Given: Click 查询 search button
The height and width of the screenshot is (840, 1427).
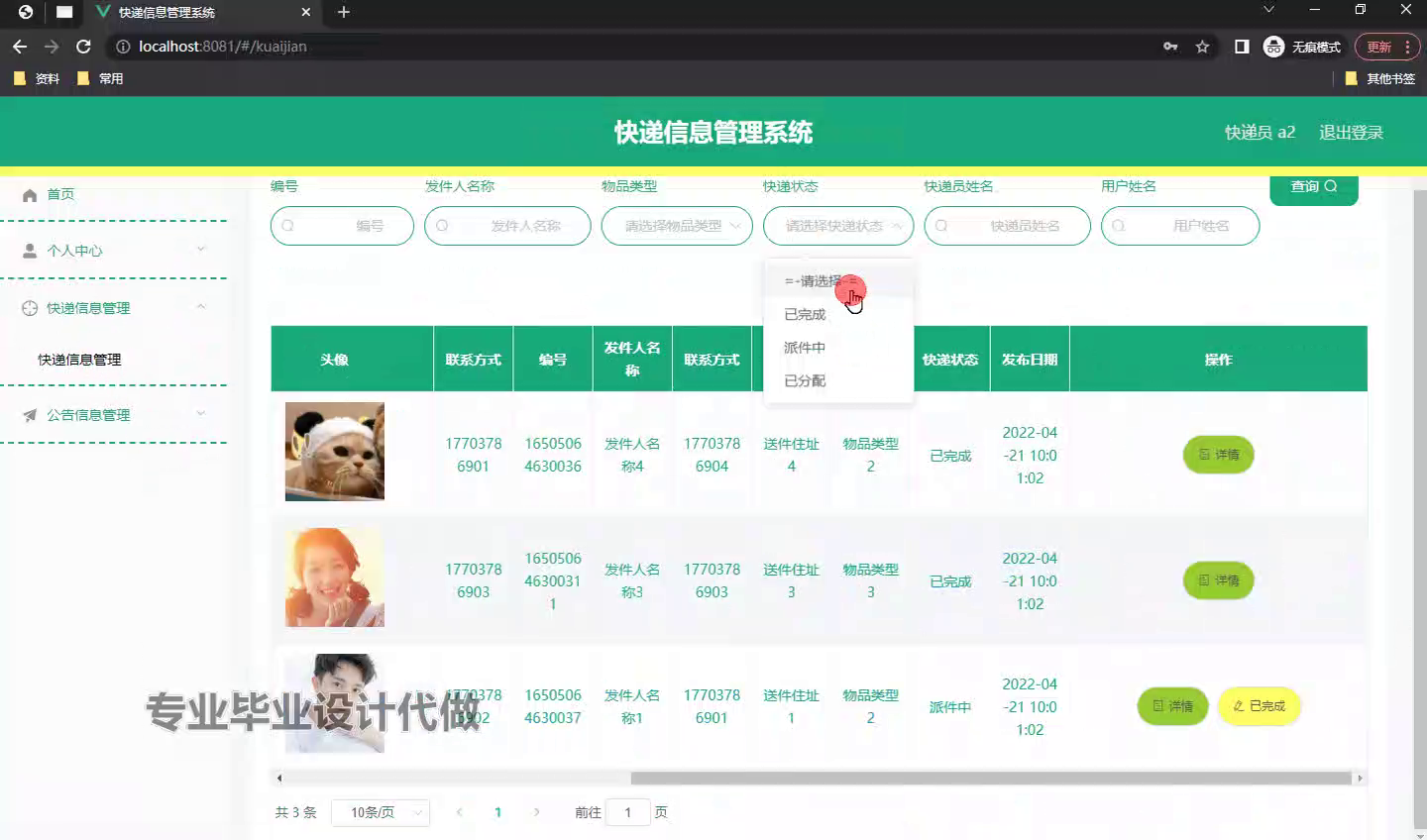Looking at the screenshot, I should tap(1314, 187).
